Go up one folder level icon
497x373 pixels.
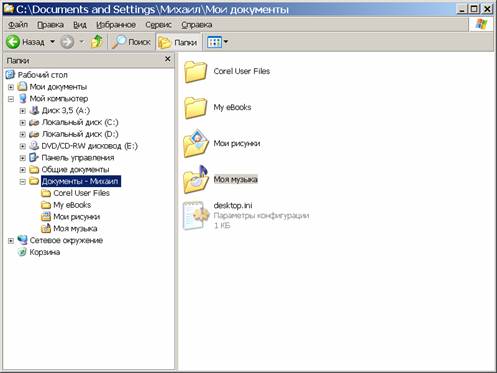pos(97,42)
